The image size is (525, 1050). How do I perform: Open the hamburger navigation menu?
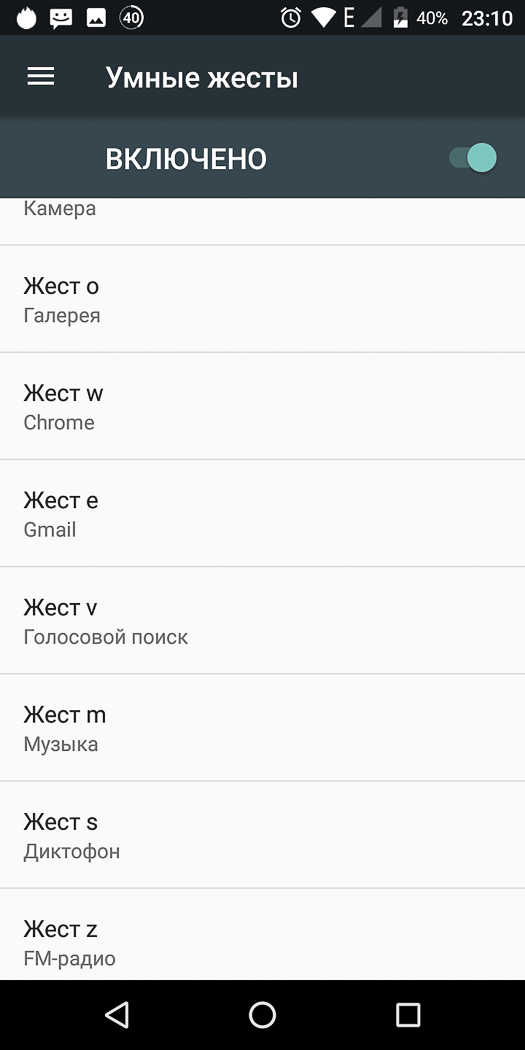click(41, 77)
